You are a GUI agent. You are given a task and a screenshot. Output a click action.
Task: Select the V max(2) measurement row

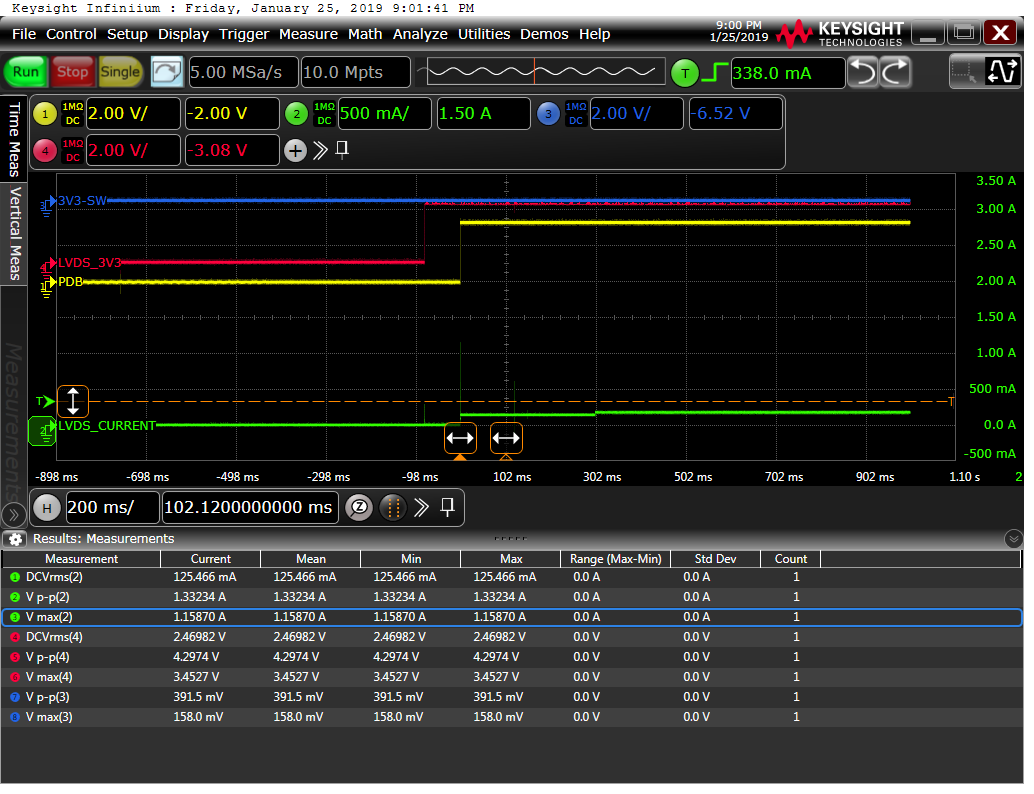tap(512, 618)
